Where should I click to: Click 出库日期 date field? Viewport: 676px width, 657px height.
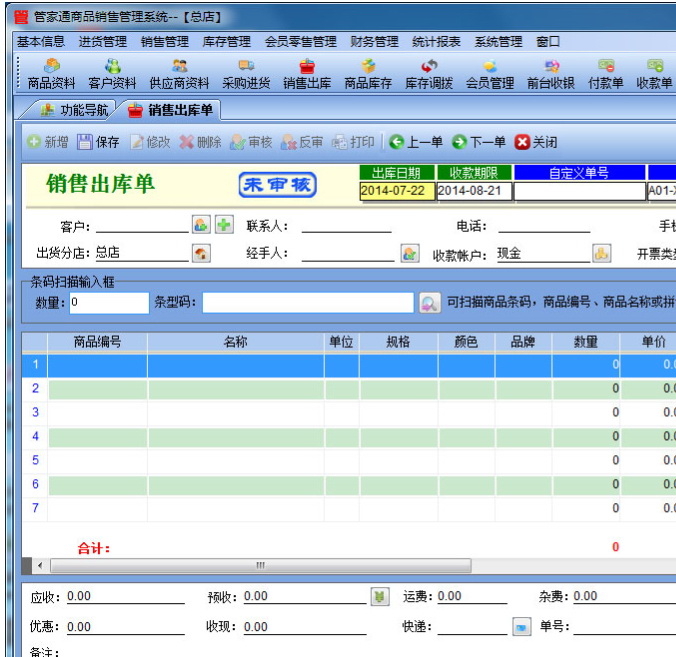[x=397, y=191]
